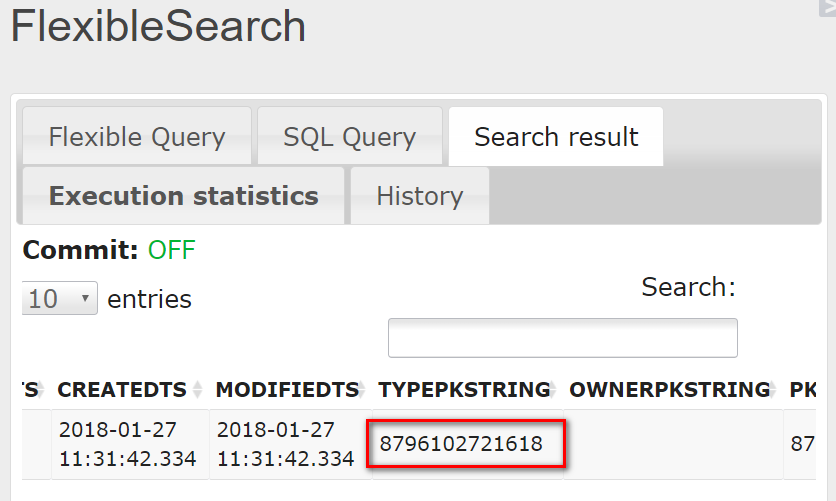Sort by MODIFIEDTS column header
The height and width of the screenshot is (501, 836).
click(290, 390)
